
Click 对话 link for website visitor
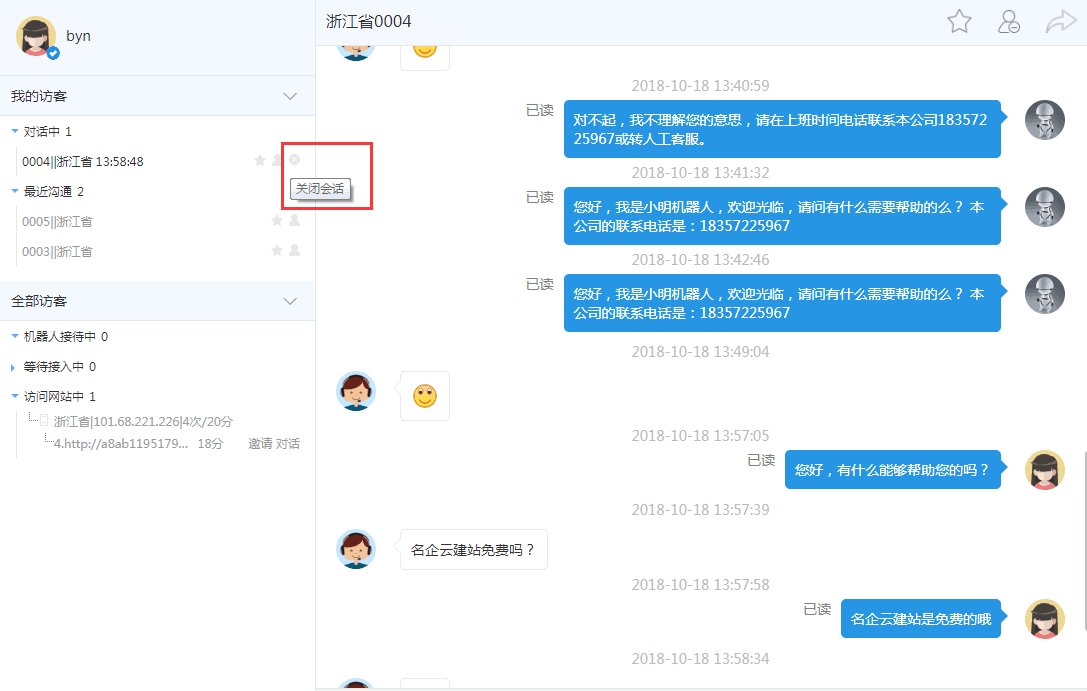click(288, 443)
